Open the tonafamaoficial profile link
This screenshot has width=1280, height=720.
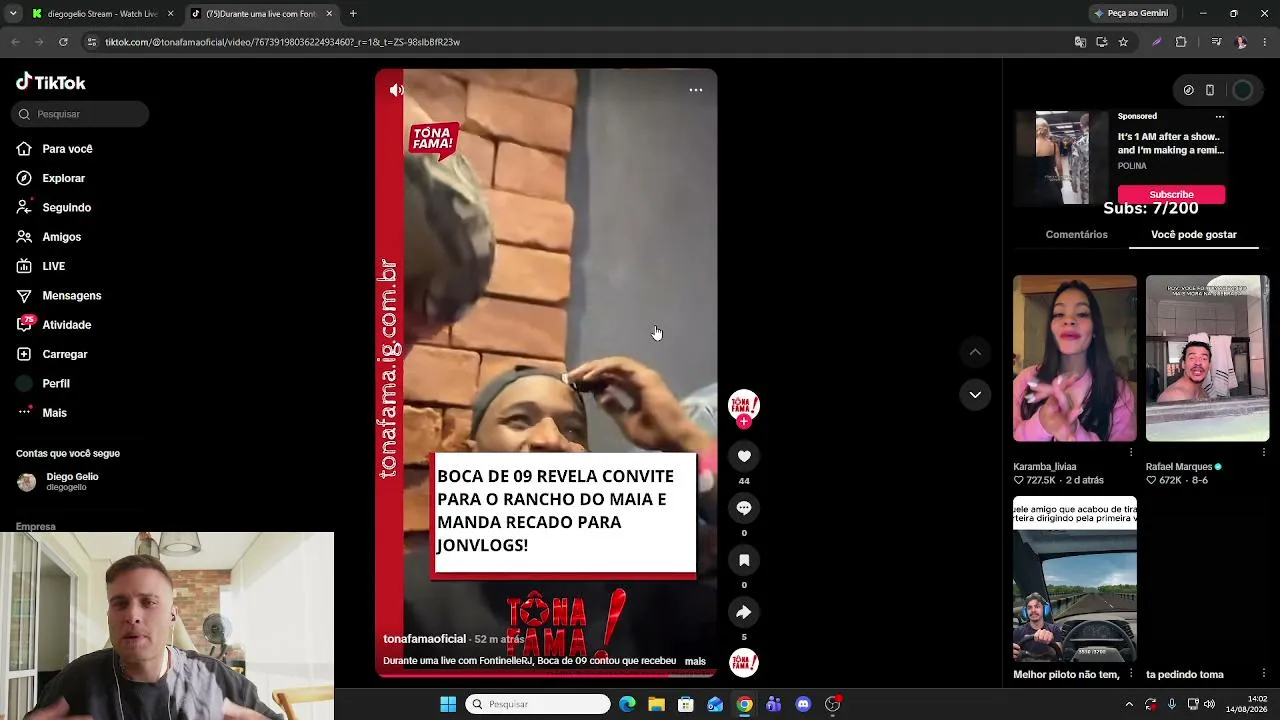pyautogui.click(x=424, y=639)
